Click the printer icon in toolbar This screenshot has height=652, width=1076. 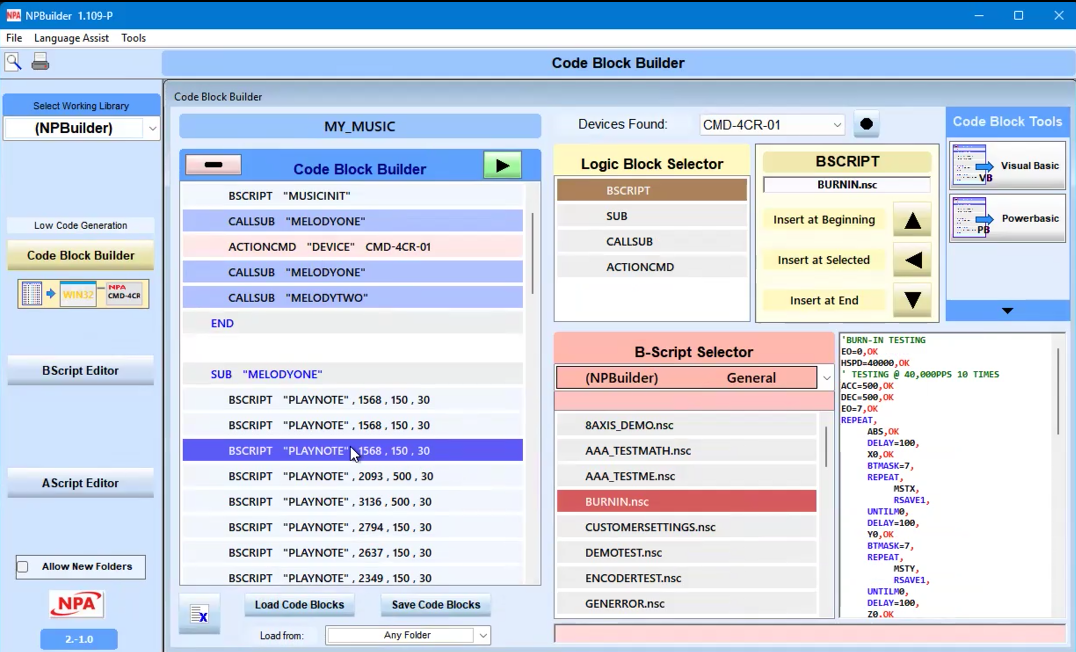point(40,62)
